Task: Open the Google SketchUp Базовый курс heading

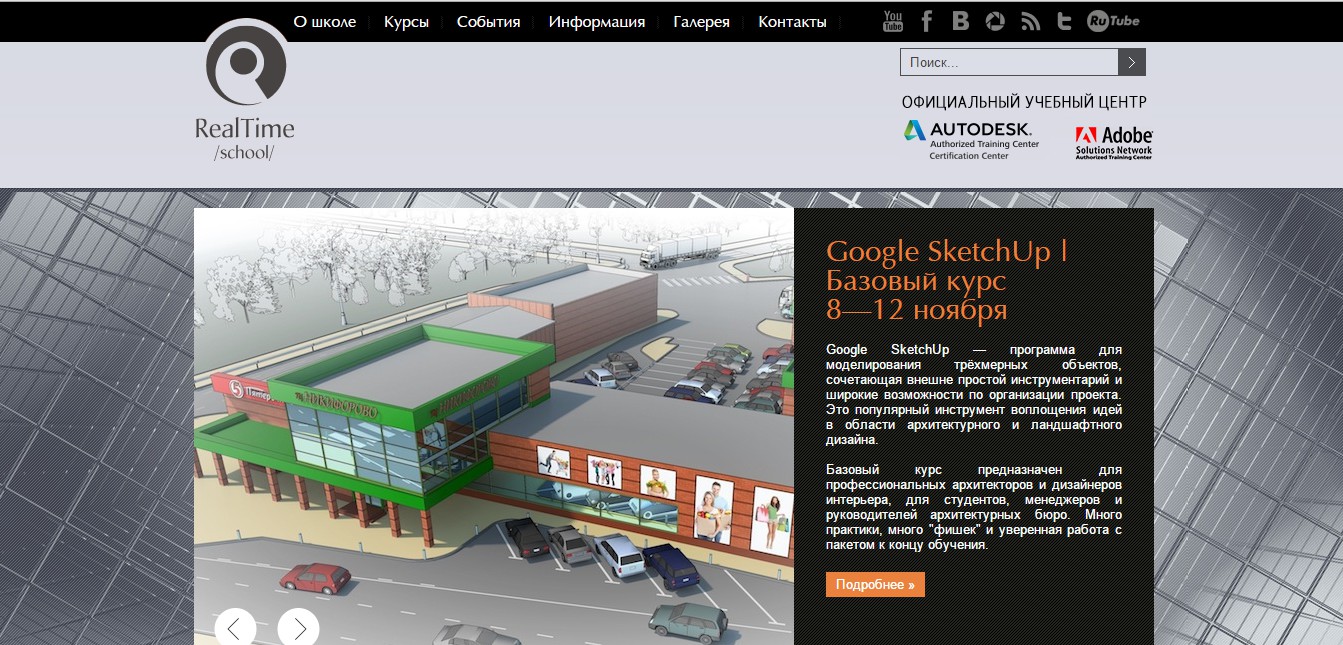Action: click(947, 281)
